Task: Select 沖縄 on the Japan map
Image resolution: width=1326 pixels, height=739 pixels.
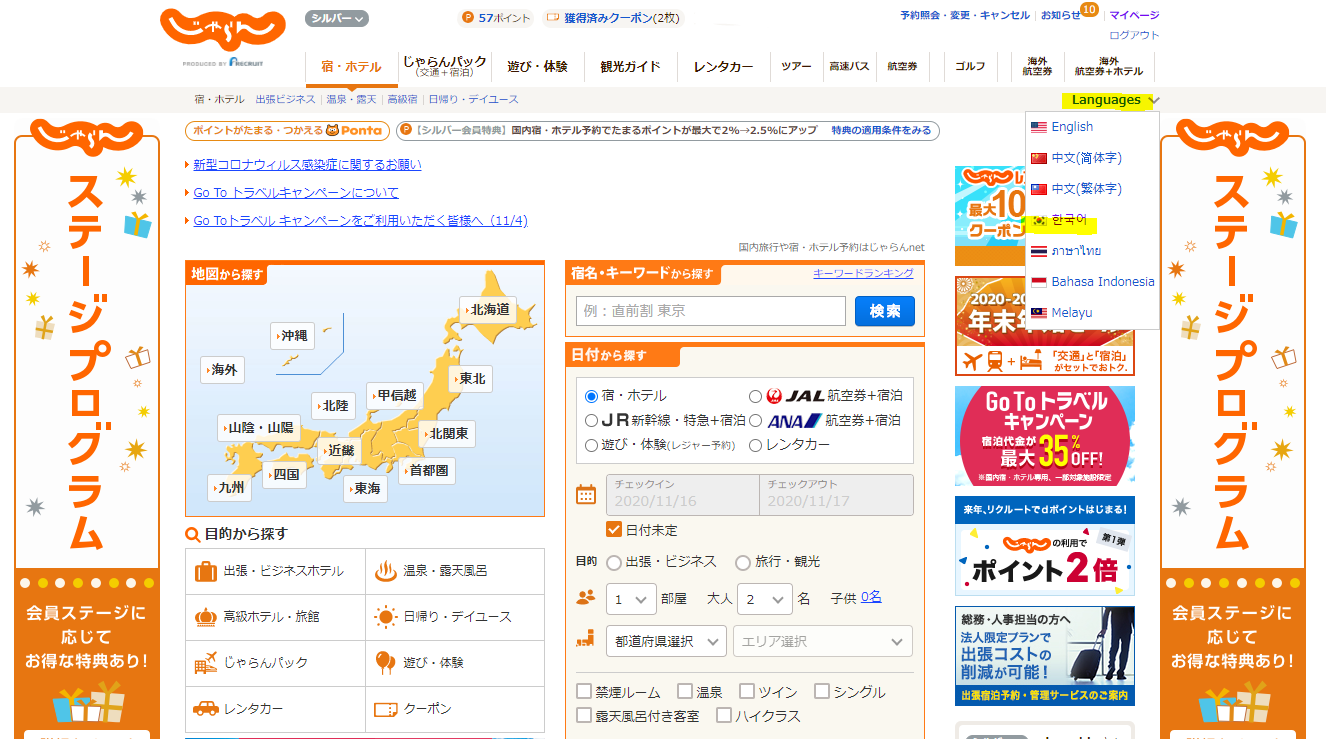Action: pyautogui.click(x=294, y=336)
